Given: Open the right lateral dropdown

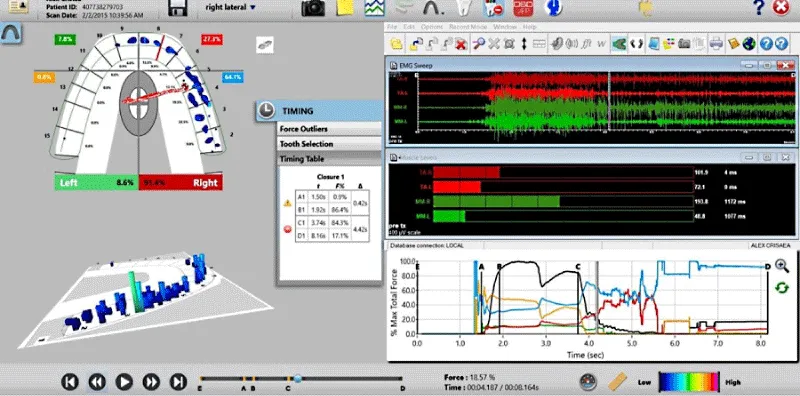Looking at the screenshot, I should (x=230, y=7).
